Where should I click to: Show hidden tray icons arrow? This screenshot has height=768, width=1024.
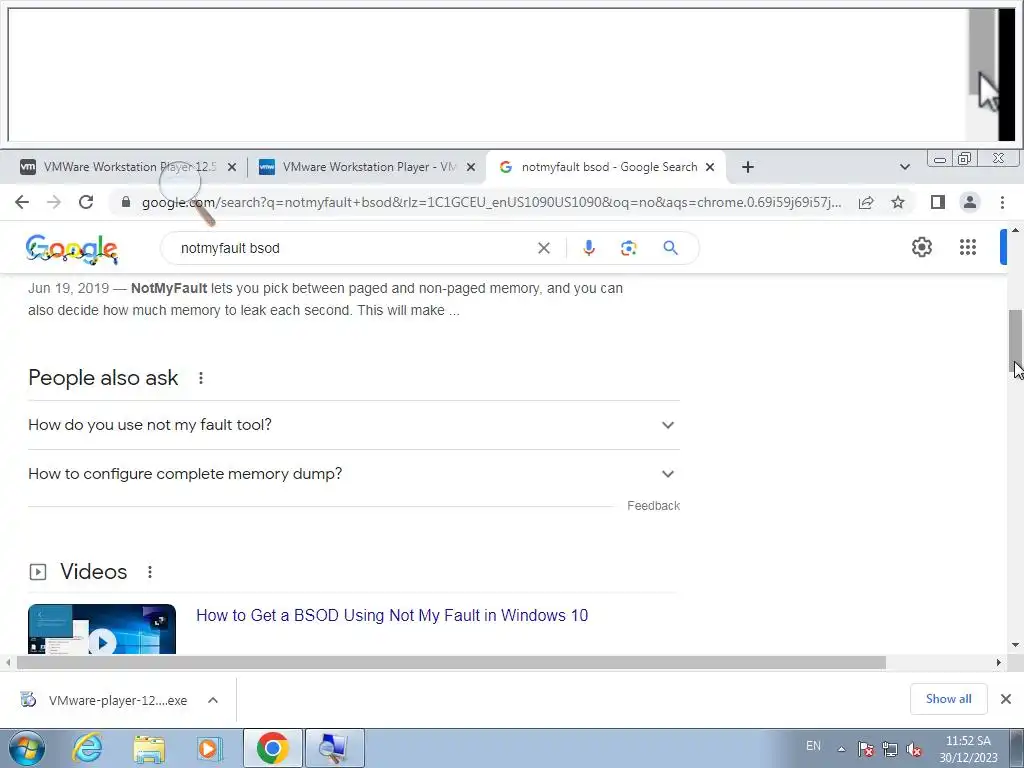pos(841,749)
